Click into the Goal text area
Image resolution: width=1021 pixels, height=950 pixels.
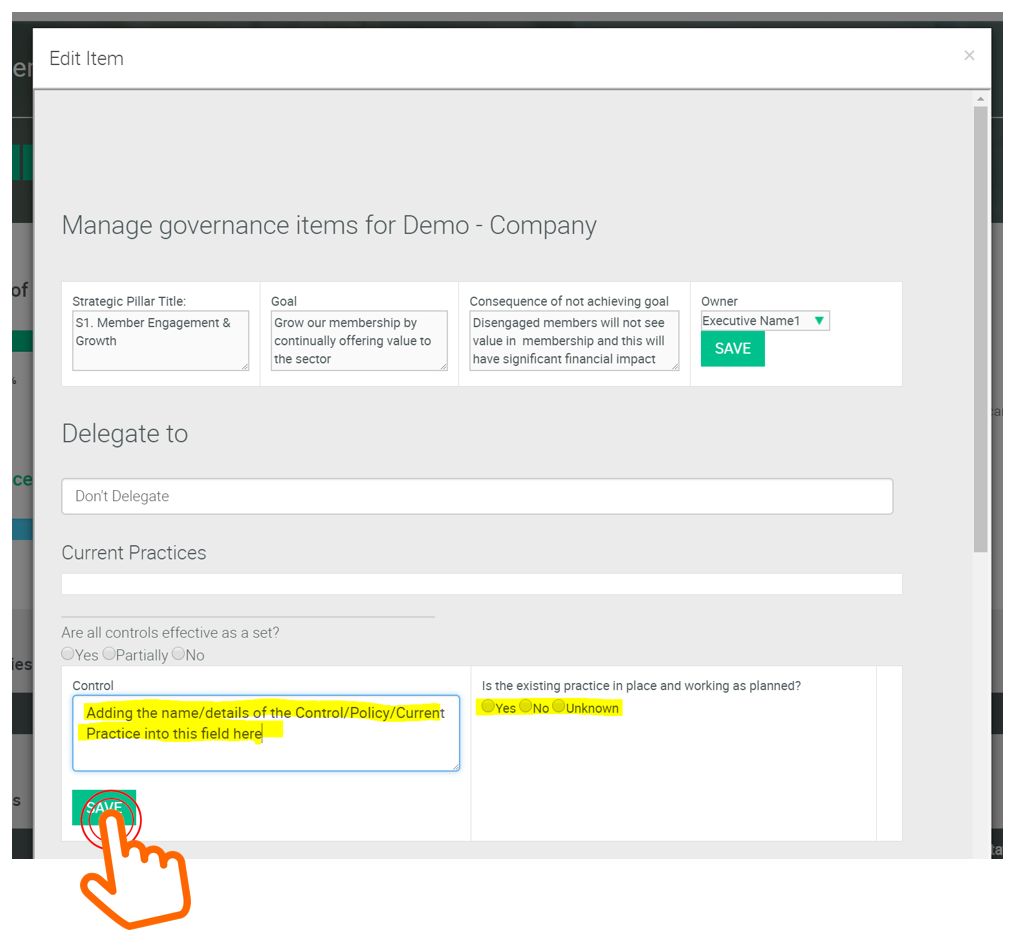click(x=358, y=341)
